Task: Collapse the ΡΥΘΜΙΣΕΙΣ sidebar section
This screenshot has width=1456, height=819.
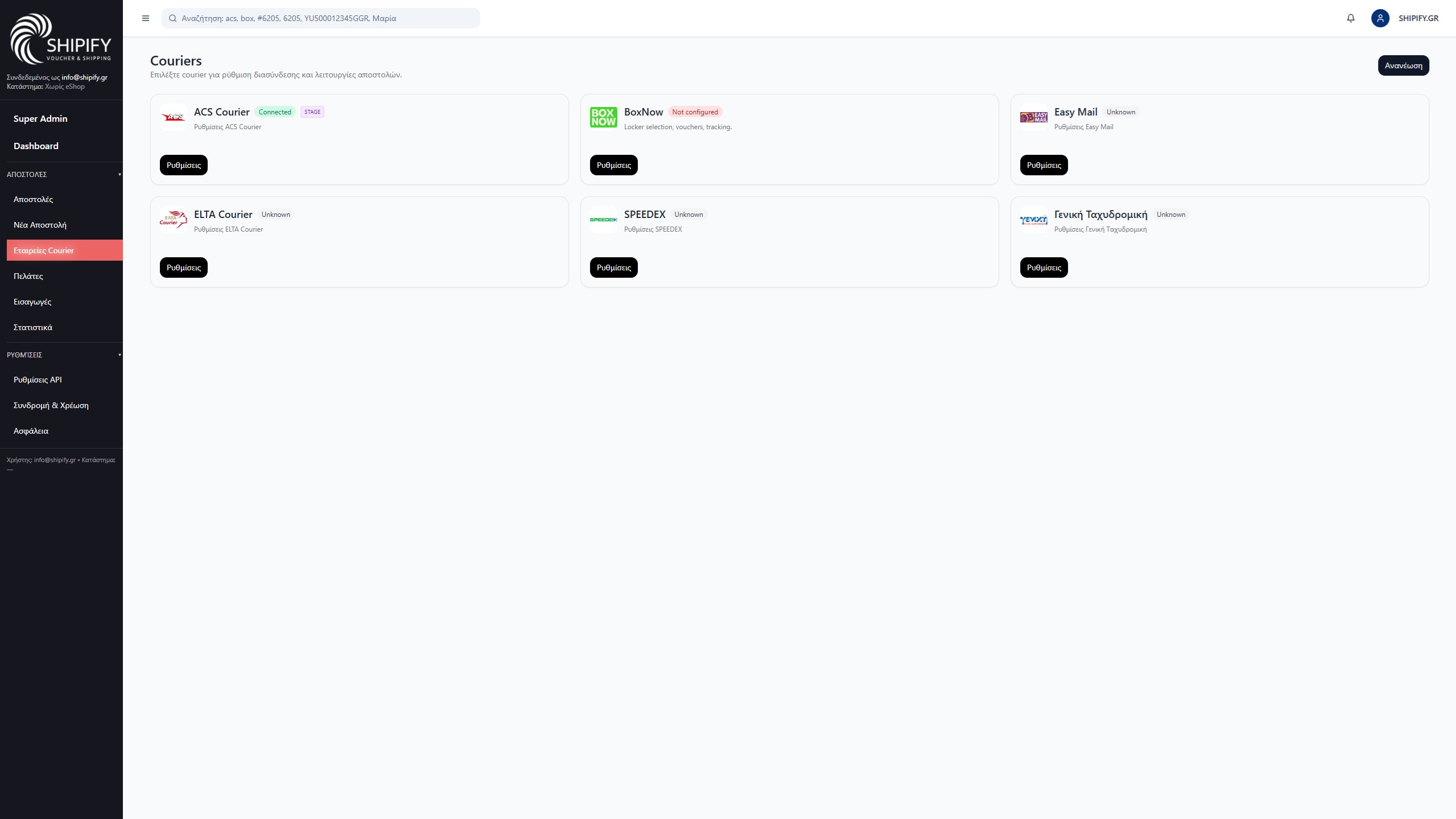Action: pos(119,355)
